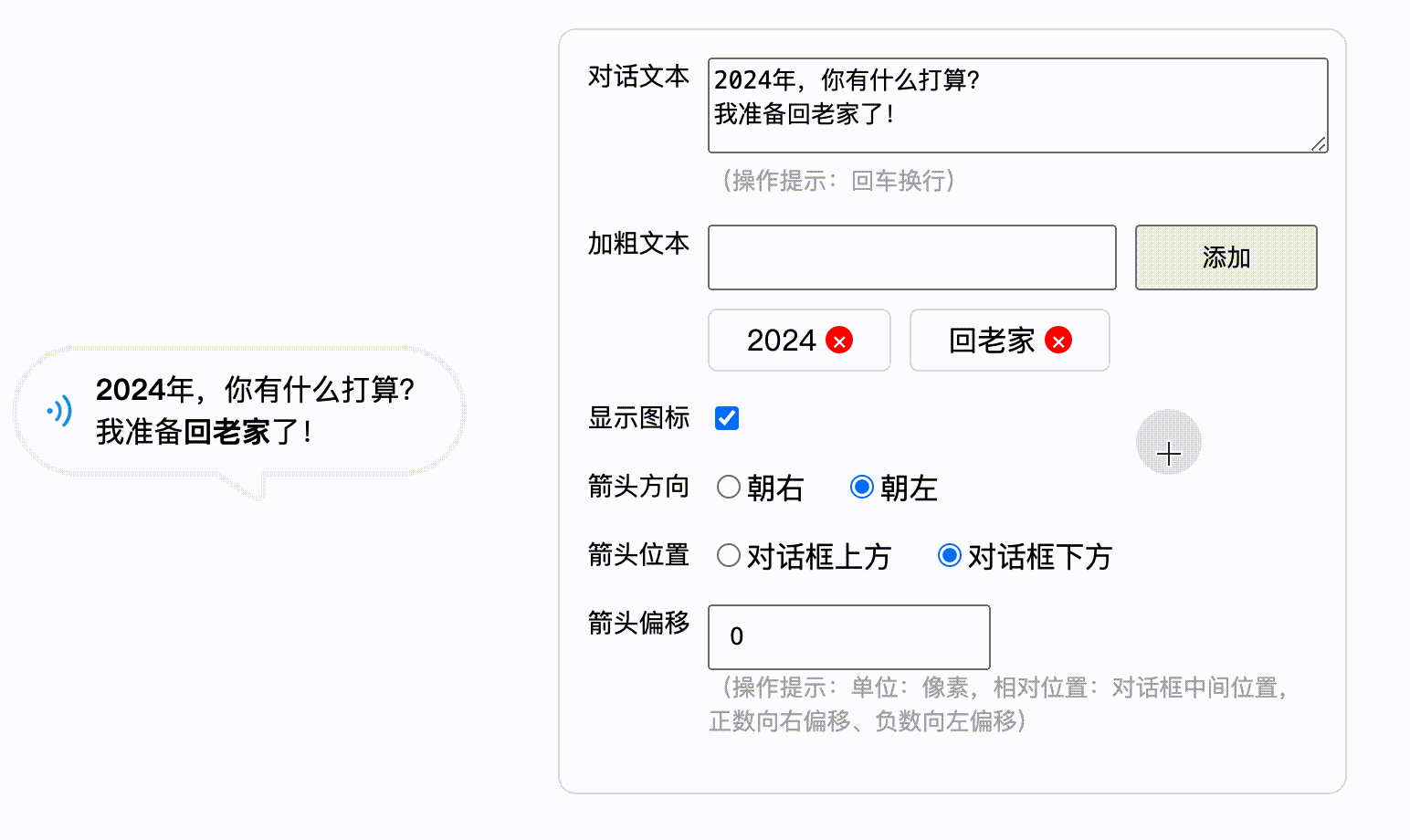The image size is (1410, 840).
Task: Remove the 回老家 bold text tag
Action: [1059, 341]
